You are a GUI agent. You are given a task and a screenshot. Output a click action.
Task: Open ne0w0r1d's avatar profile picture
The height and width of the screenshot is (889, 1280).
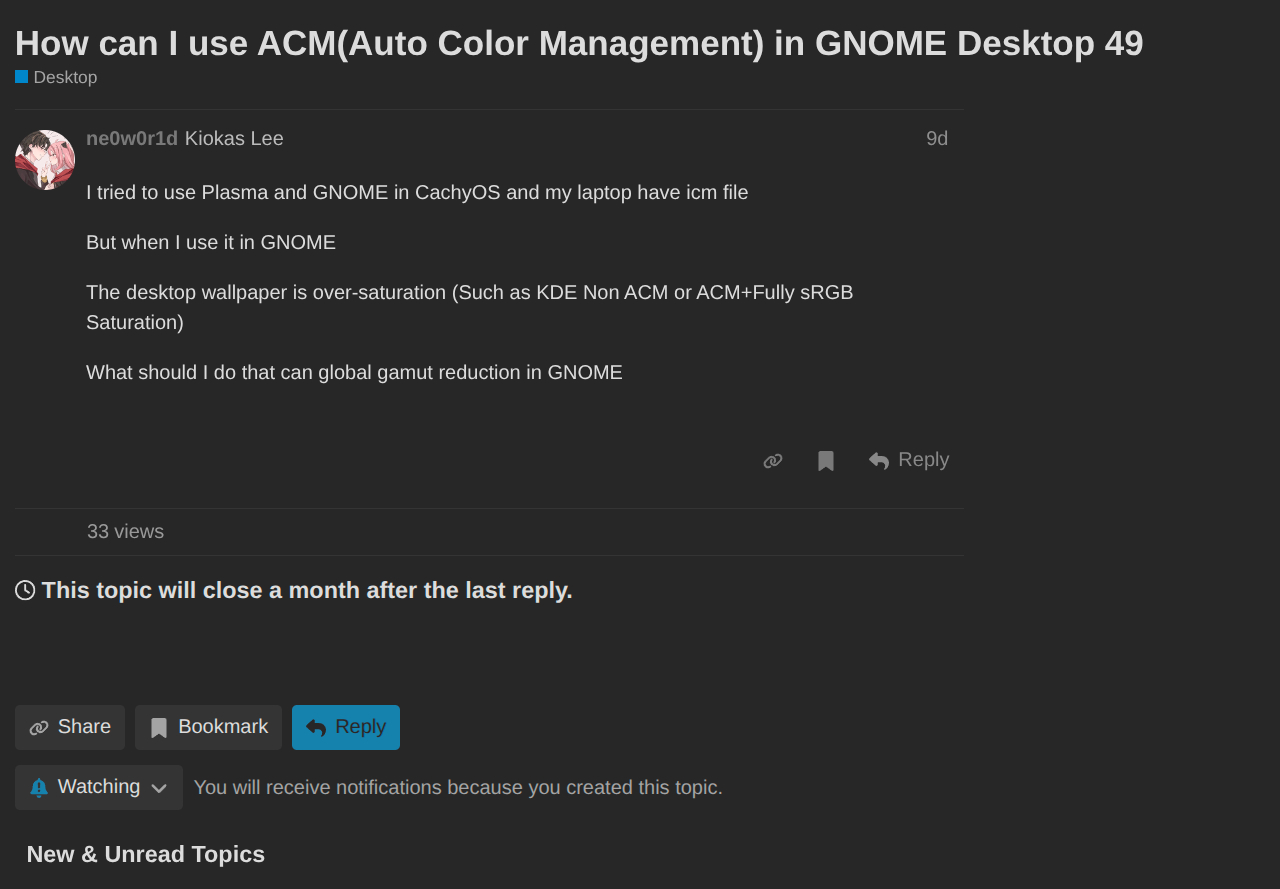pyautogui.click(x=45, y=160)
